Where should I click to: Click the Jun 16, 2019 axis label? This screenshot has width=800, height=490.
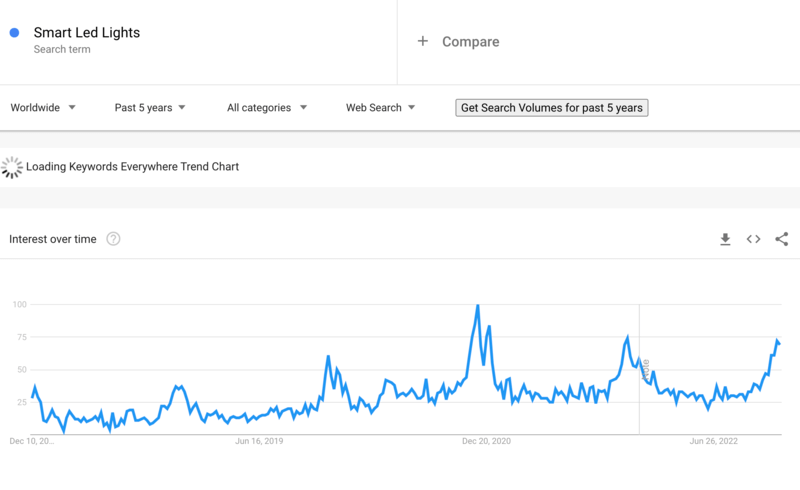click(260, 440)
